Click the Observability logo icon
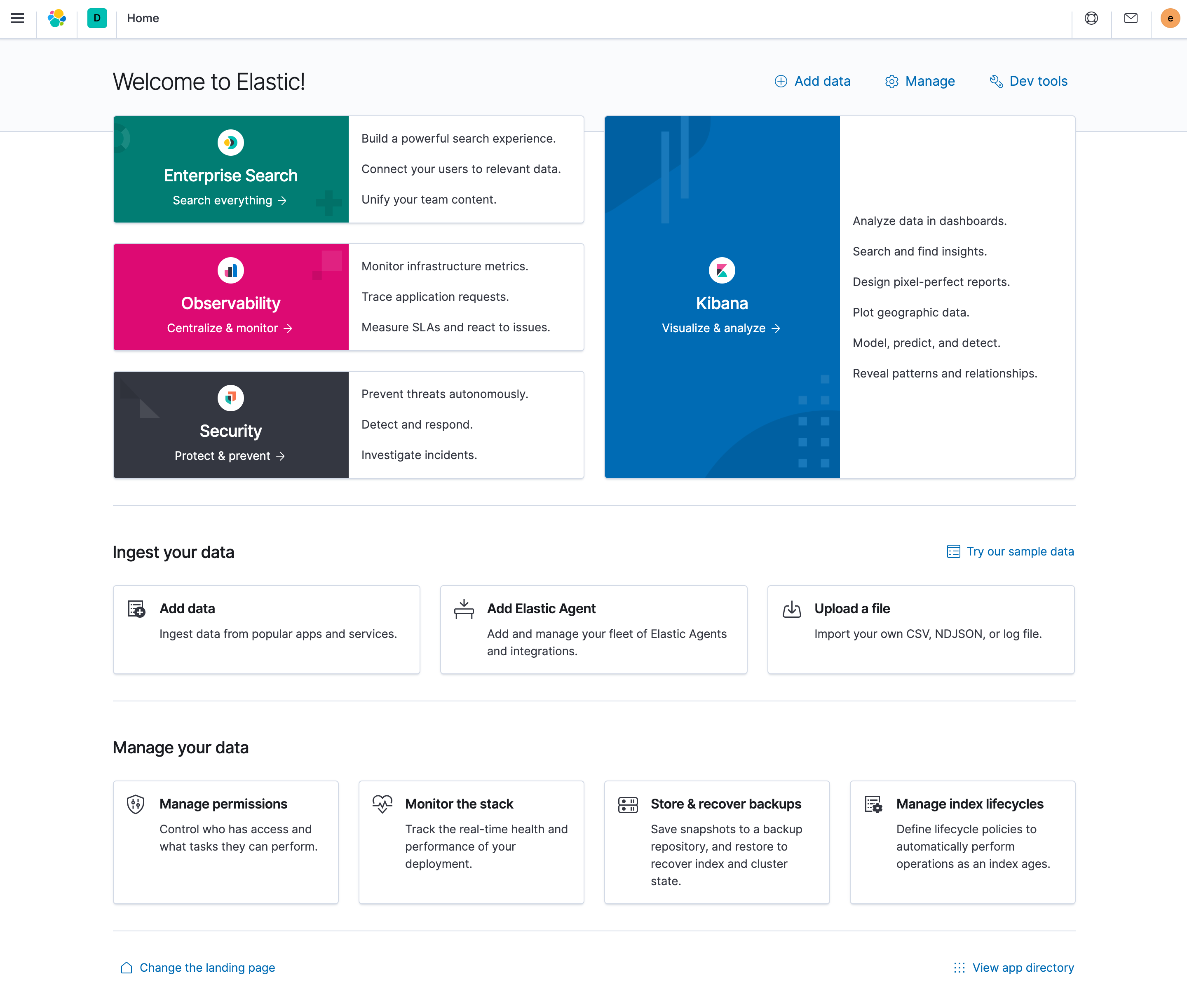The height and width of the screenshot is (1008, 1187). pos(231,270)
